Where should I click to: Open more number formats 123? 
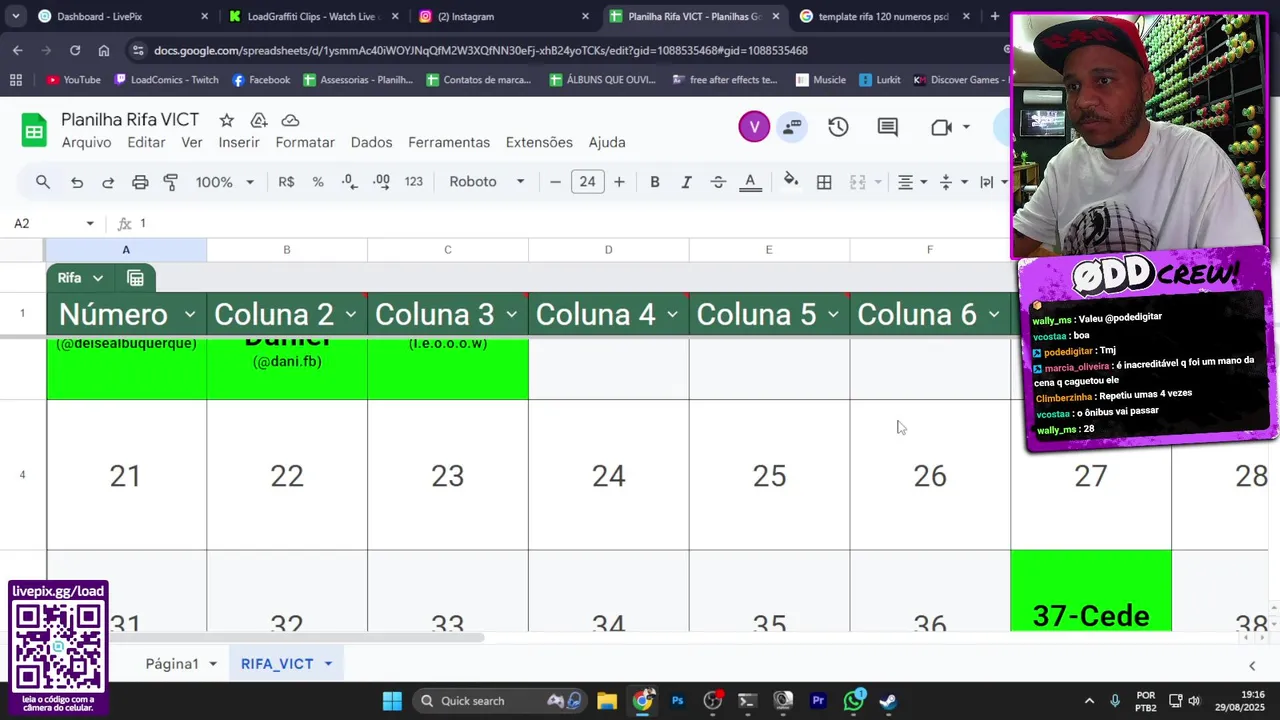414,182
